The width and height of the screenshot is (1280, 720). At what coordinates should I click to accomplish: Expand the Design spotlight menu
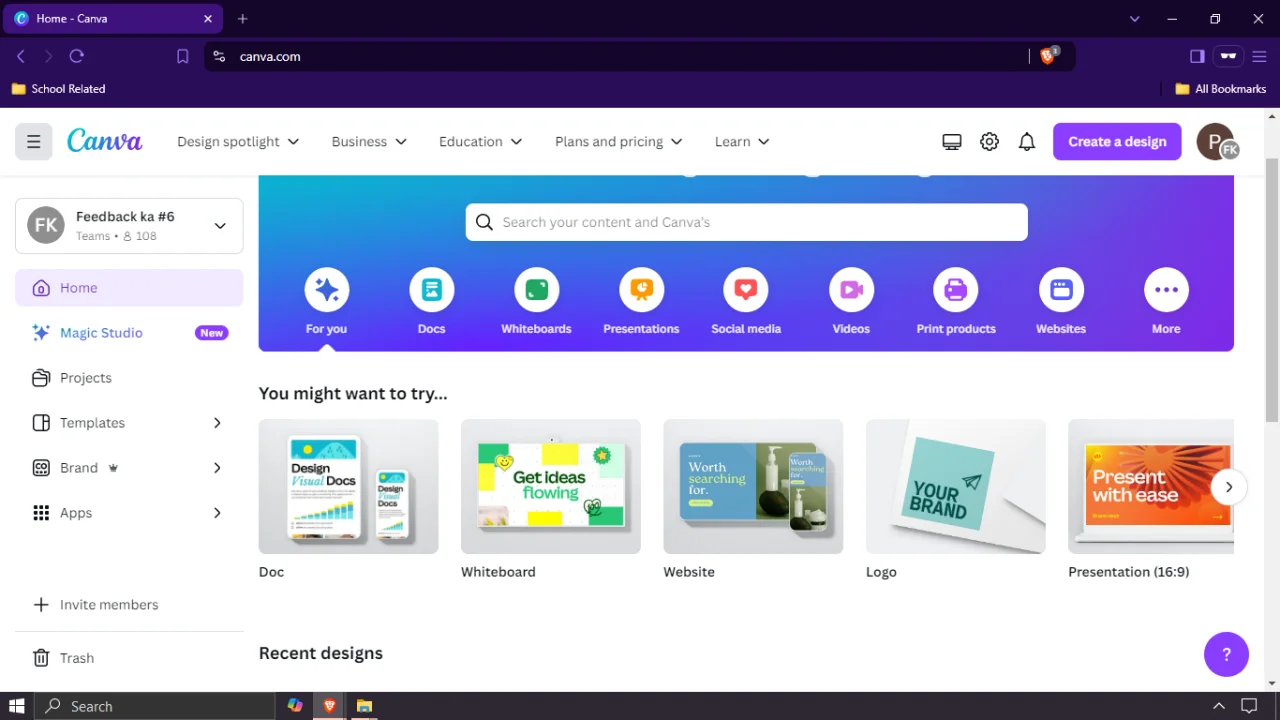pyautogui.click(x=238, y=142)
